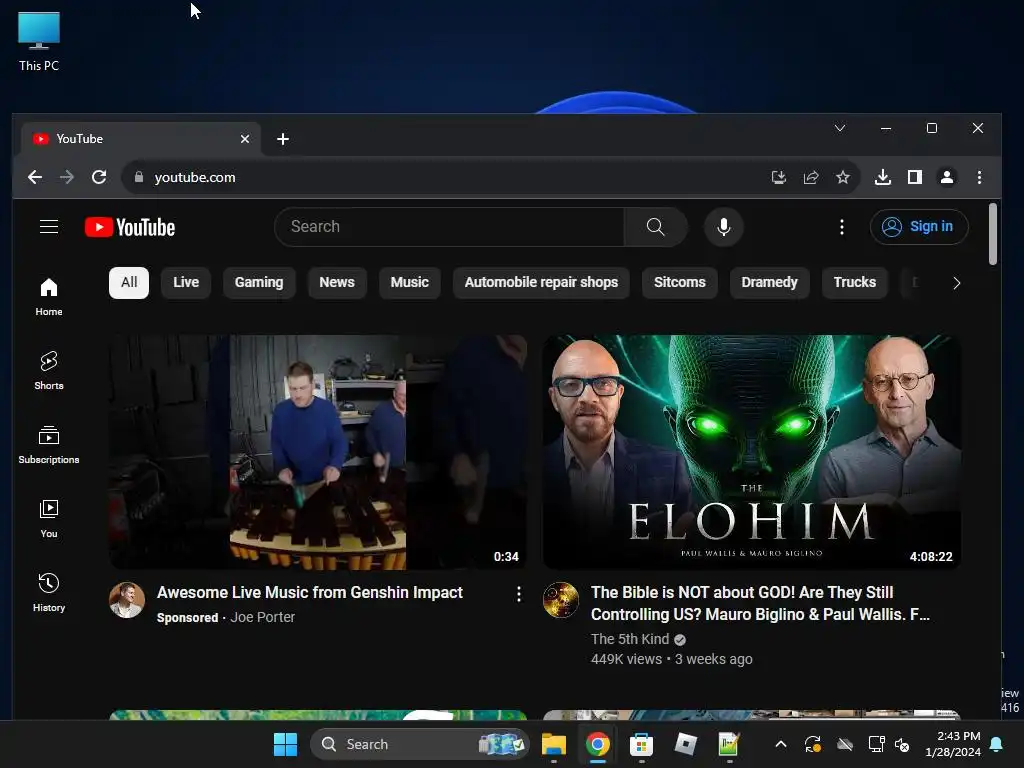Open the You library section
Image resolution: width=1024 pixels, height=768 pixels.
[49, 519]
